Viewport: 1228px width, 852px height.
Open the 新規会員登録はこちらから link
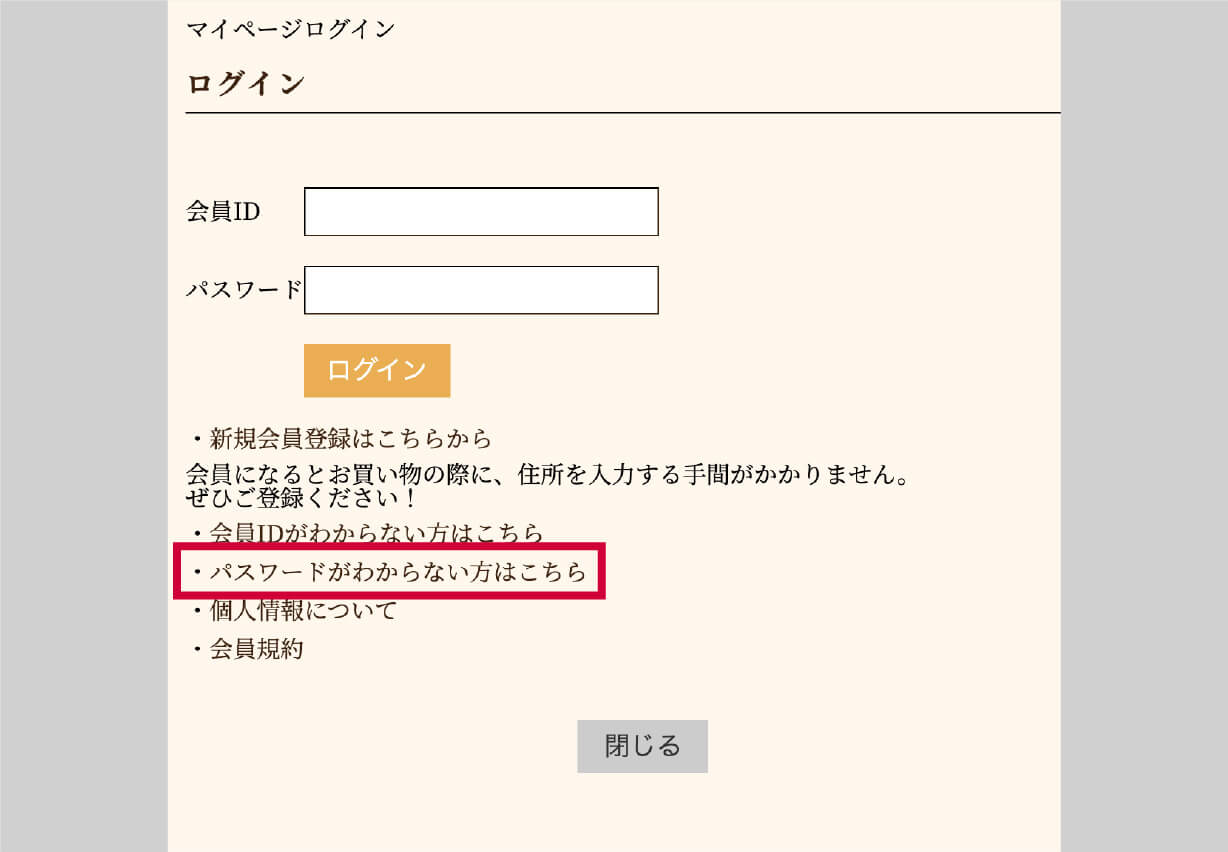[351, 438]
